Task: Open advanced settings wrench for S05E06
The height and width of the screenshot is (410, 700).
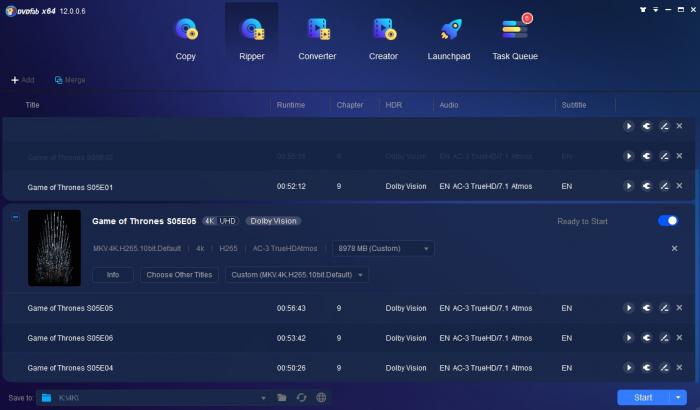Action: (646, 338)
